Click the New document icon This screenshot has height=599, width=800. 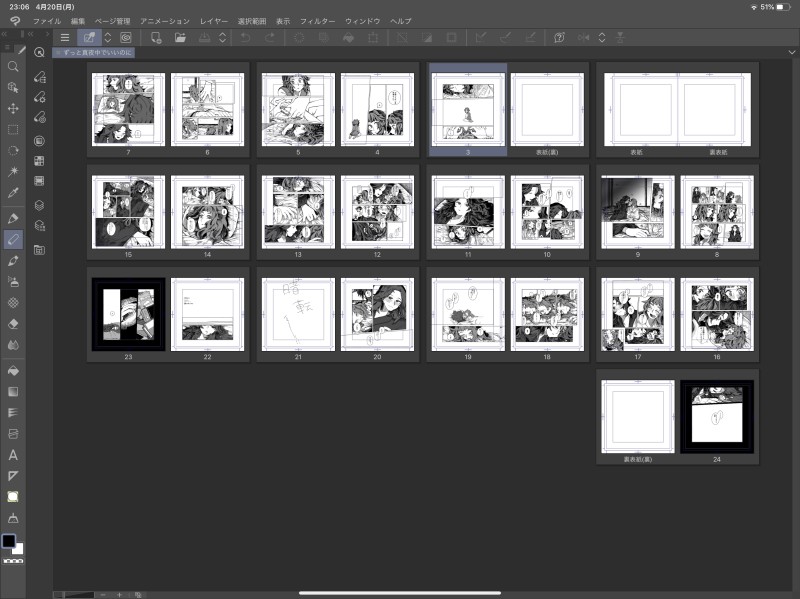(x=156, y=37)
